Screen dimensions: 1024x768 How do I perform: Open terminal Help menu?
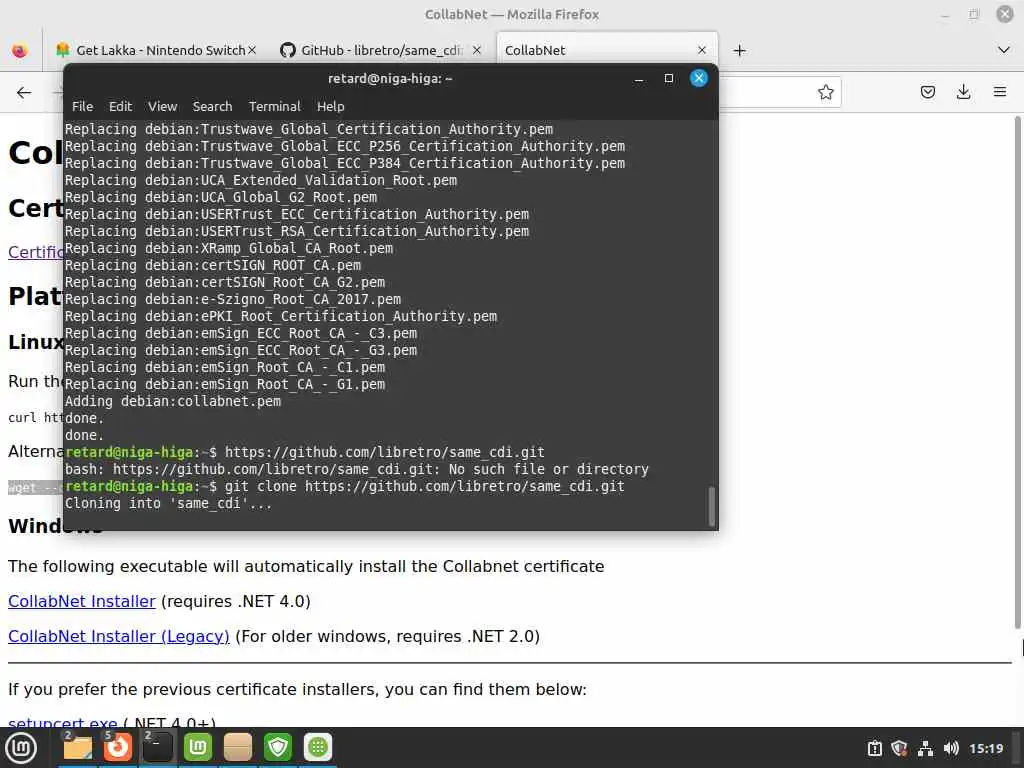tap(330, 106)
